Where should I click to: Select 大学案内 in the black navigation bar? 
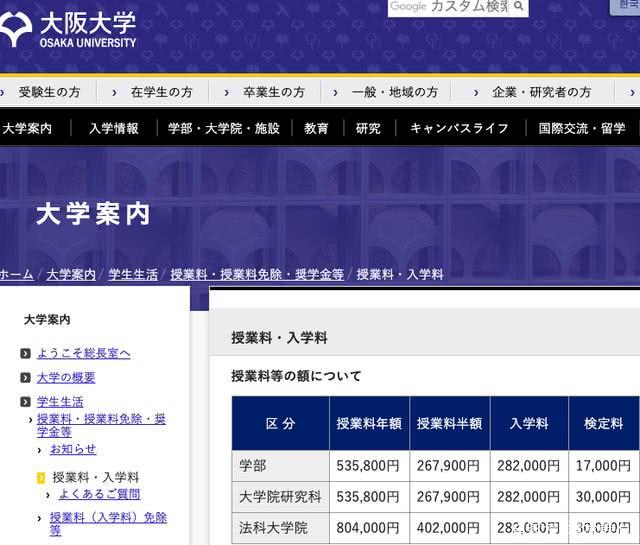click(27, 129)
